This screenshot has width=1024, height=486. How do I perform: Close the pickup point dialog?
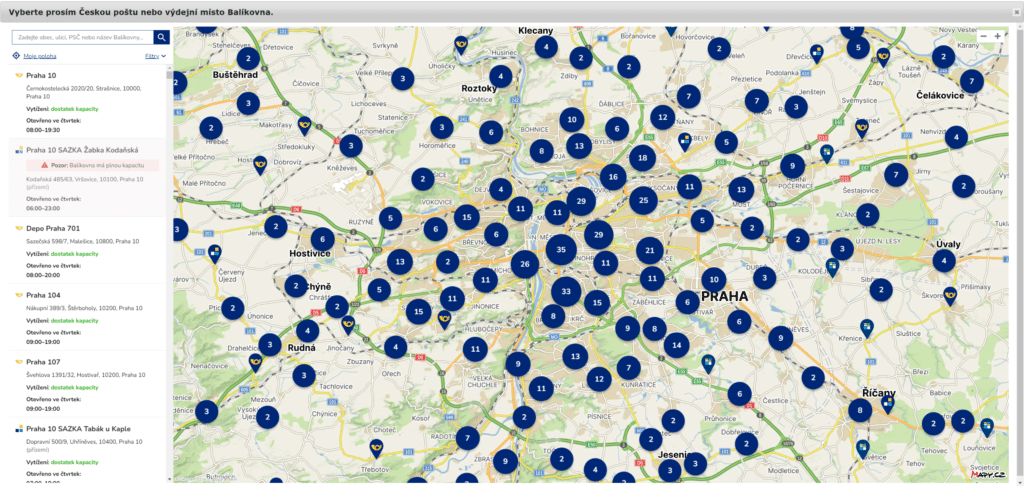pyautogui.click(x=1016, y=12)
